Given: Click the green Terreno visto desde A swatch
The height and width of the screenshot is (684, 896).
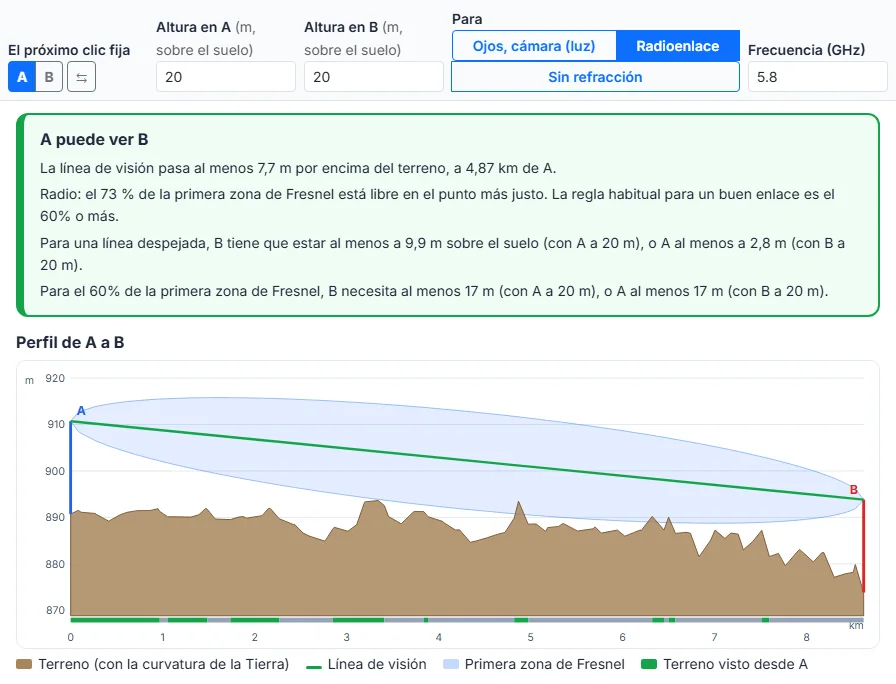Looking at the screenshot, I should pos(649,664).
